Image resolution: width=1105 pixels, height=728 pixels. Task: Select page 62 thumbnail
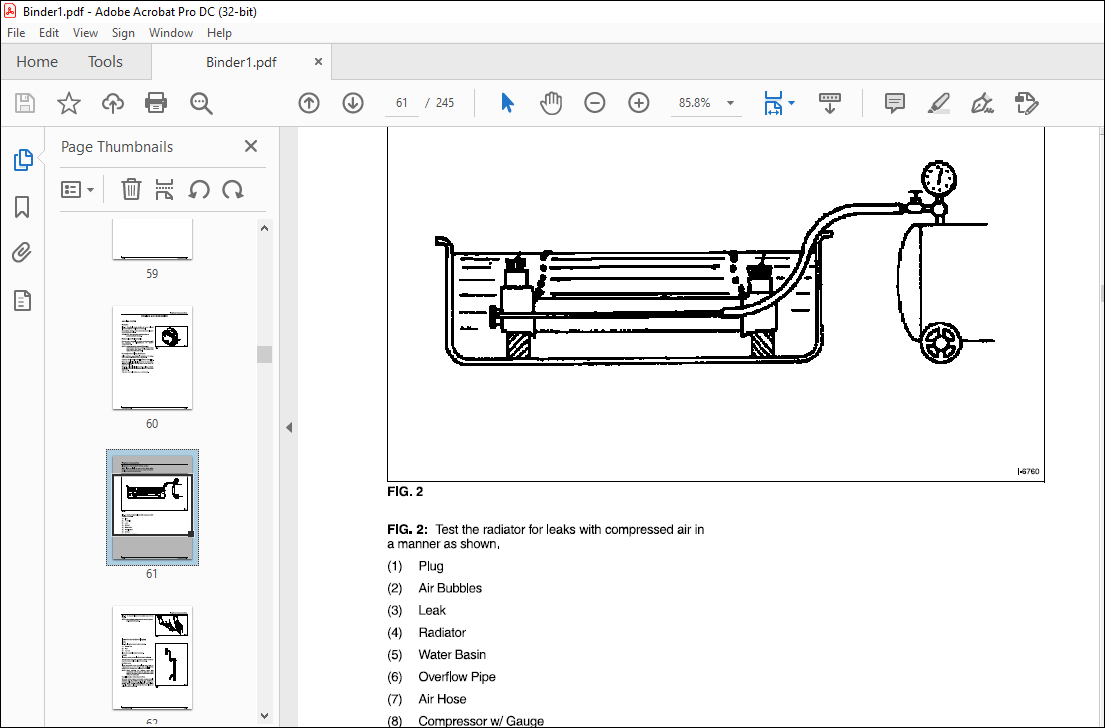click(x=152, y=657)
